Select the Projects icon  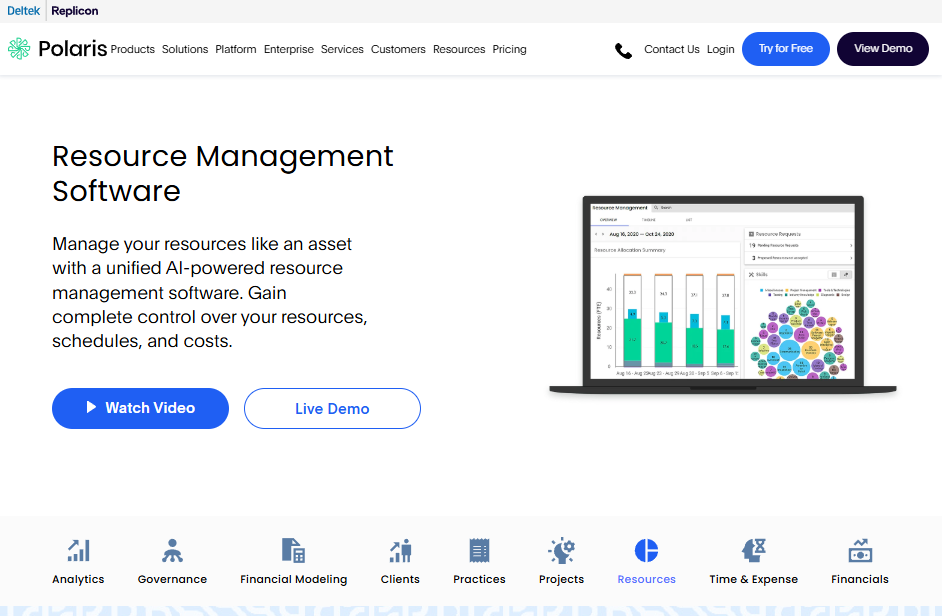pyautogui.click(x=561, y=550)
